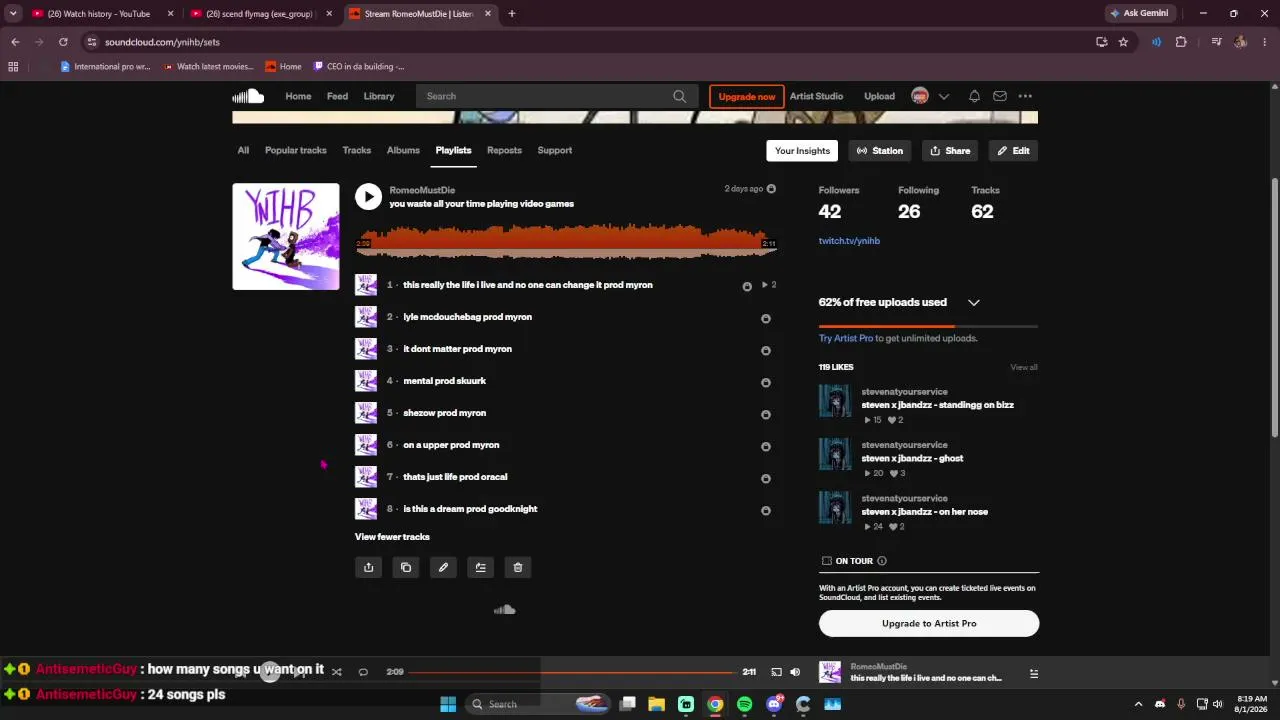Click the page vertical scrollbar
Image resolution: width=1280 pixels, height=720 pixels.
(x=1274, y=307)
